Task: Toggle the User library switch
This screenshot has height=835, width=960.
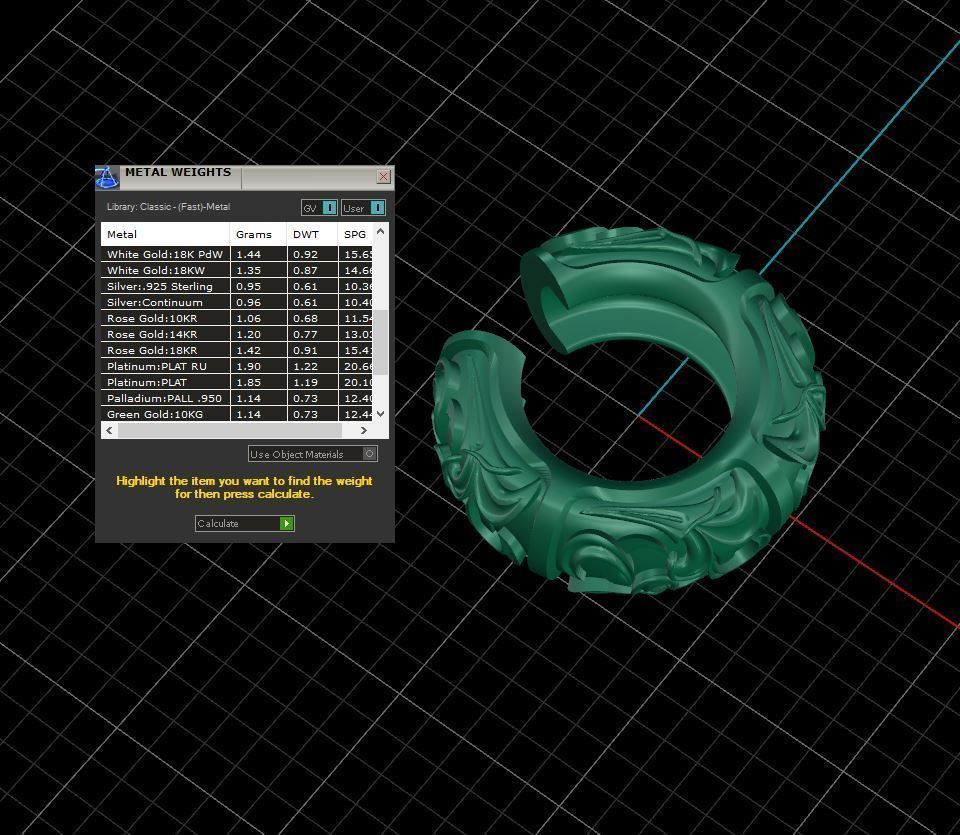Action: tap(364, 208)
